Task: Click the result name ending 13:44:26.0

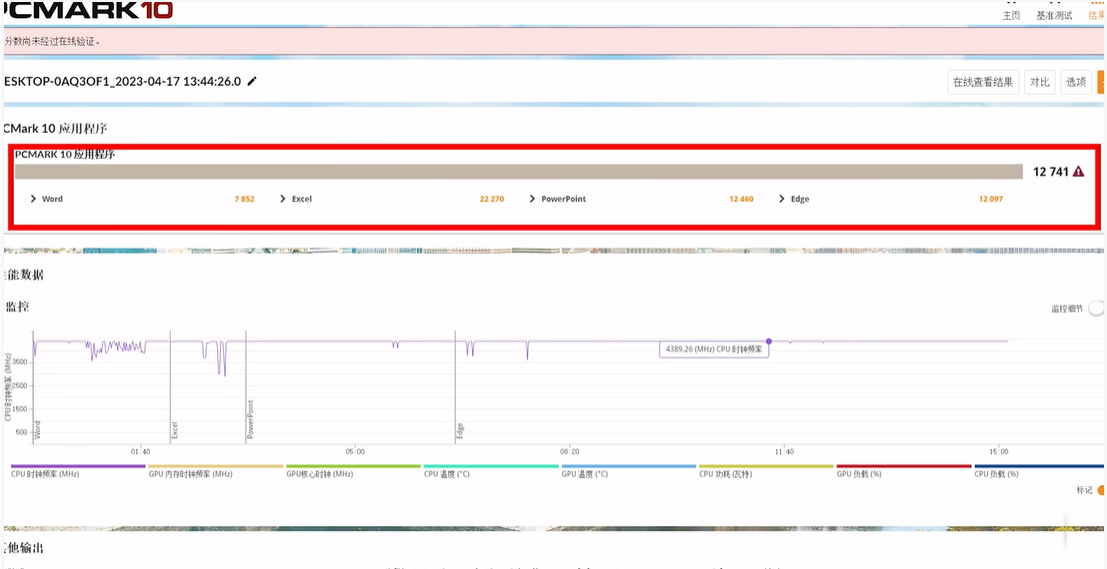Action: [122, 82]
